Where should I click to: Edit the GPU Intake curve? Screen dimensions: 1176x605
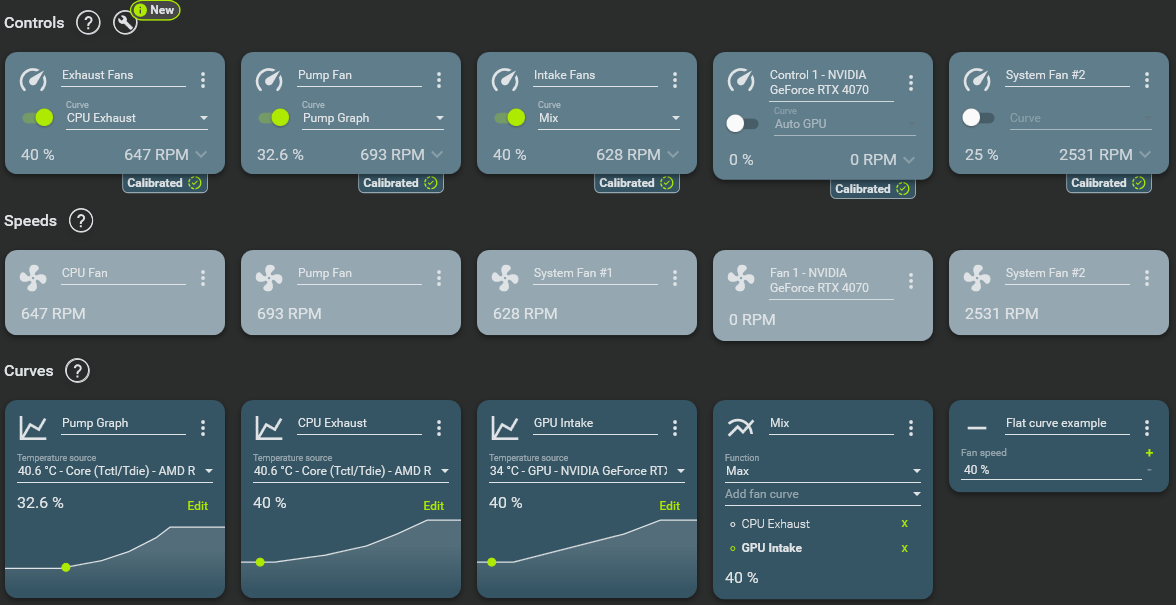pos(670,506)
